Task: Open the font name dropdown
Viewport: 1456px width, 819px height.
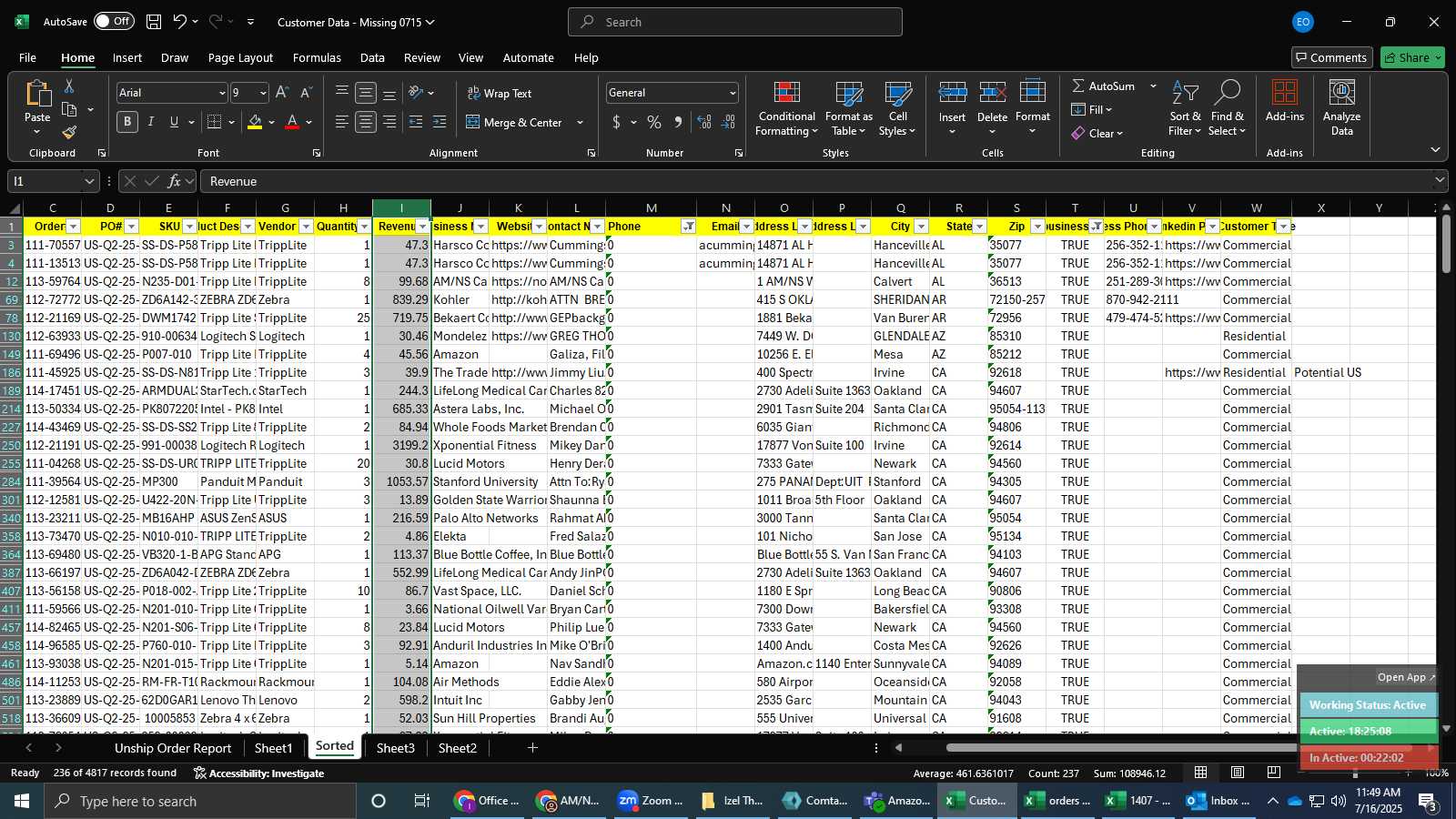Action: pyautogui.click(x=221, y=93)
